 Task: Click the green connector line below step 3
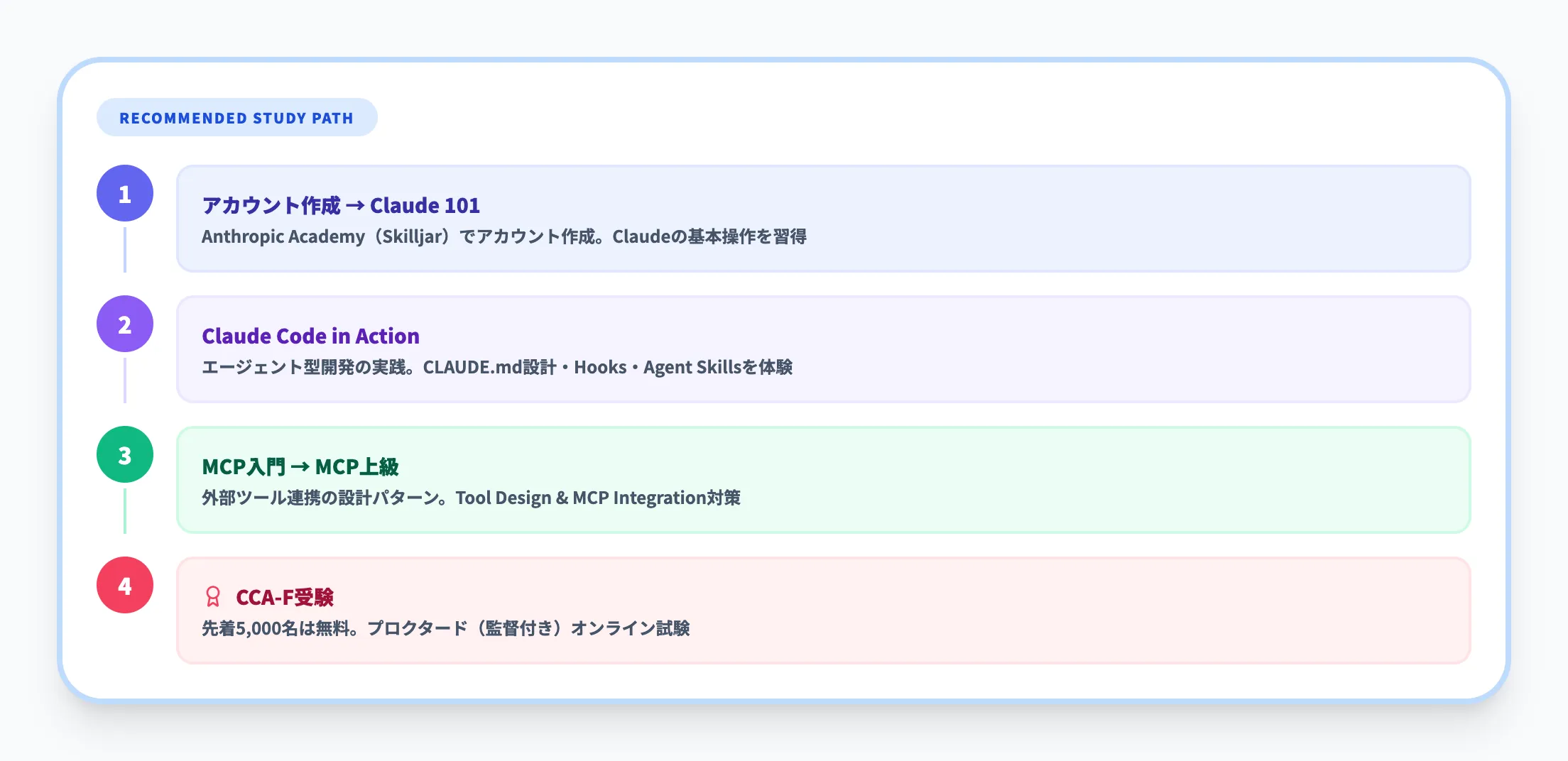click(x=125, y=510)
